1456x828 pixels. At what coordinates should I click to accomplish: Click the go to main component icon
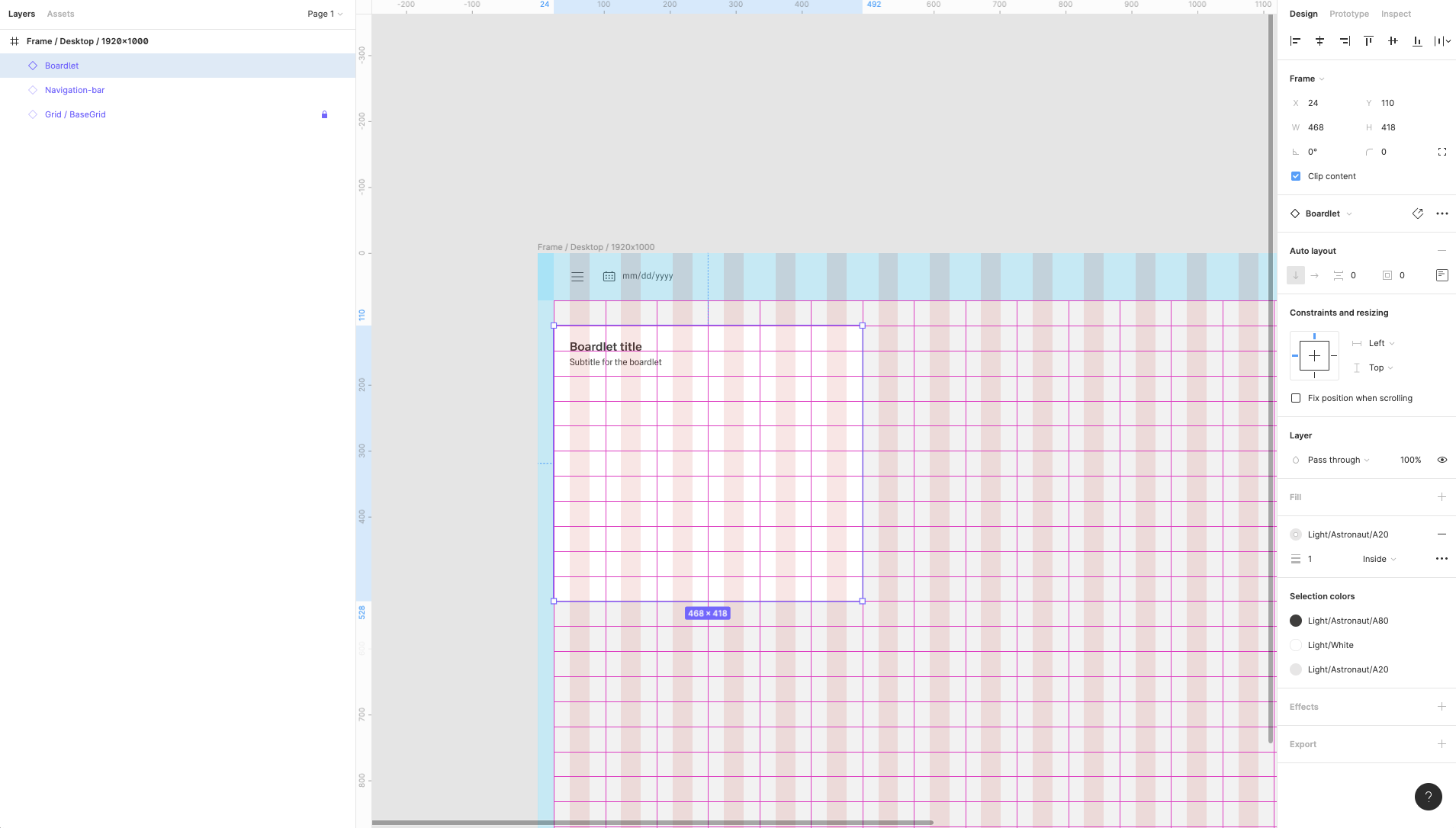click(x=1417, y=213)
